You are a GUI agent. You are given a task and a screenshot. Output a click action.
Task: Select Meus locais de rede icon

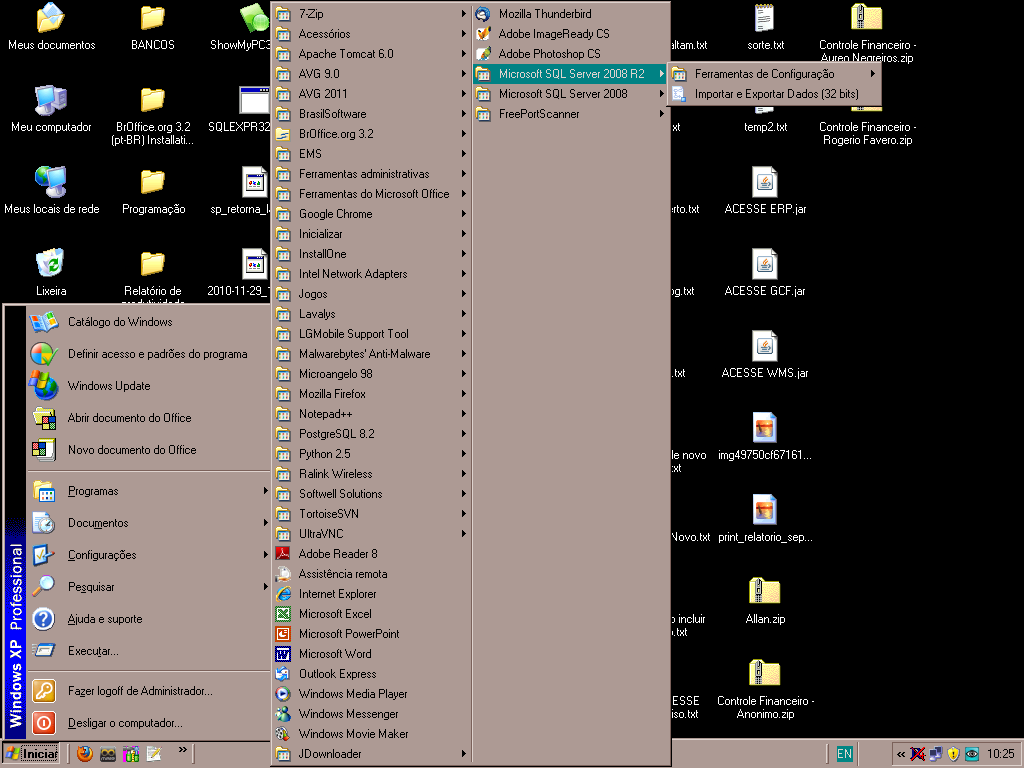(x=51, y=191)
